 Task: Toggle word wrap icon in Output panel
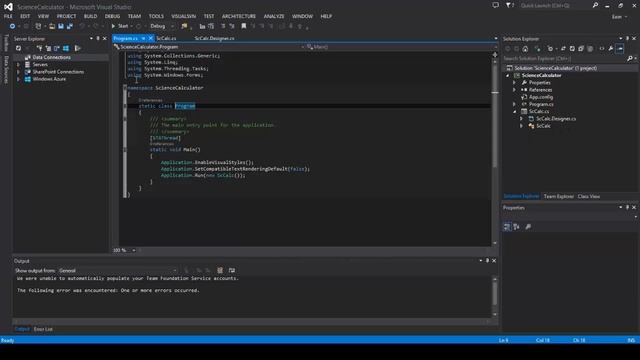click(232, 270)
